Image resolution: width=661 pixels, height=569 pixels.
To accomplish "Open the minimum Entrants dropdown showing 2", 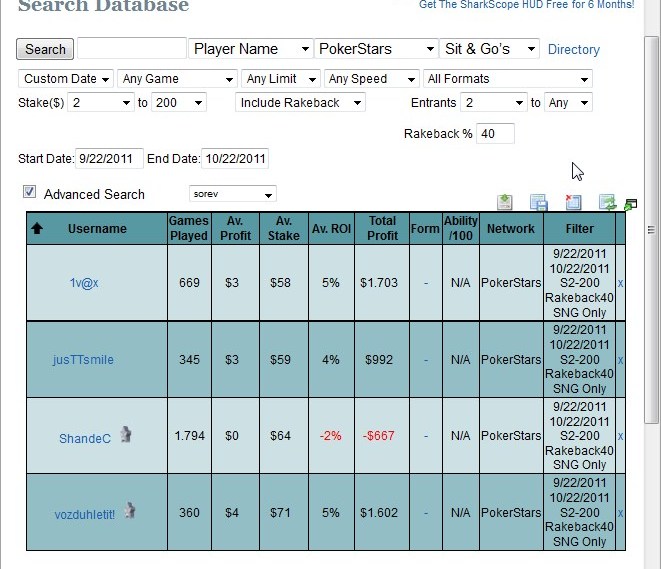I will pos(494,103).
